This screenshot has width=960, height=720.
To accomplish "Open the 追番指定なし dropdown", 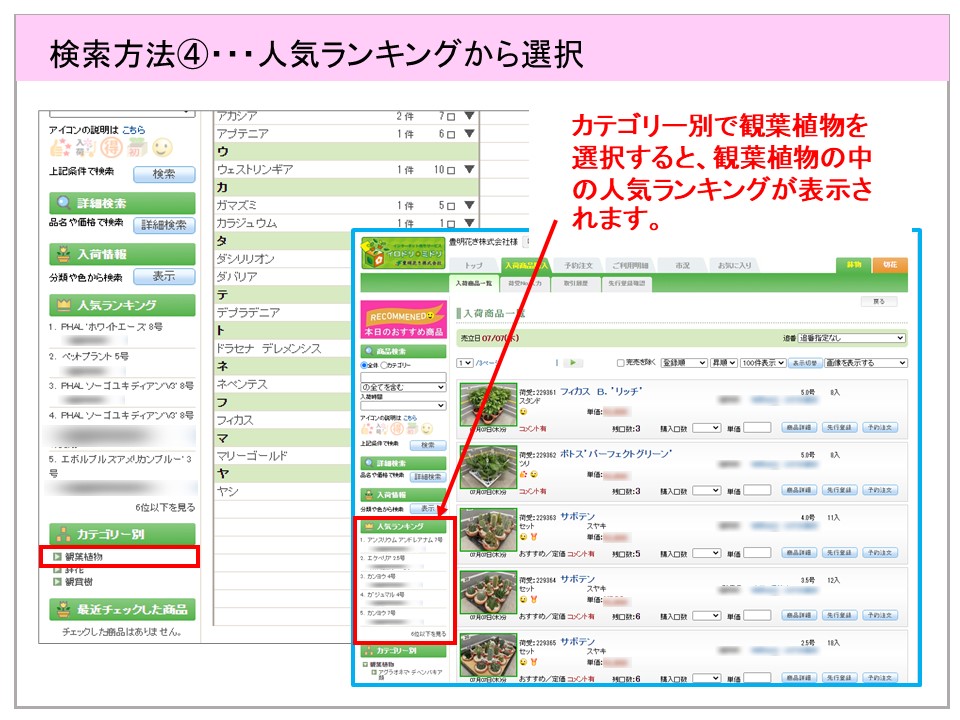I will 852,338.
